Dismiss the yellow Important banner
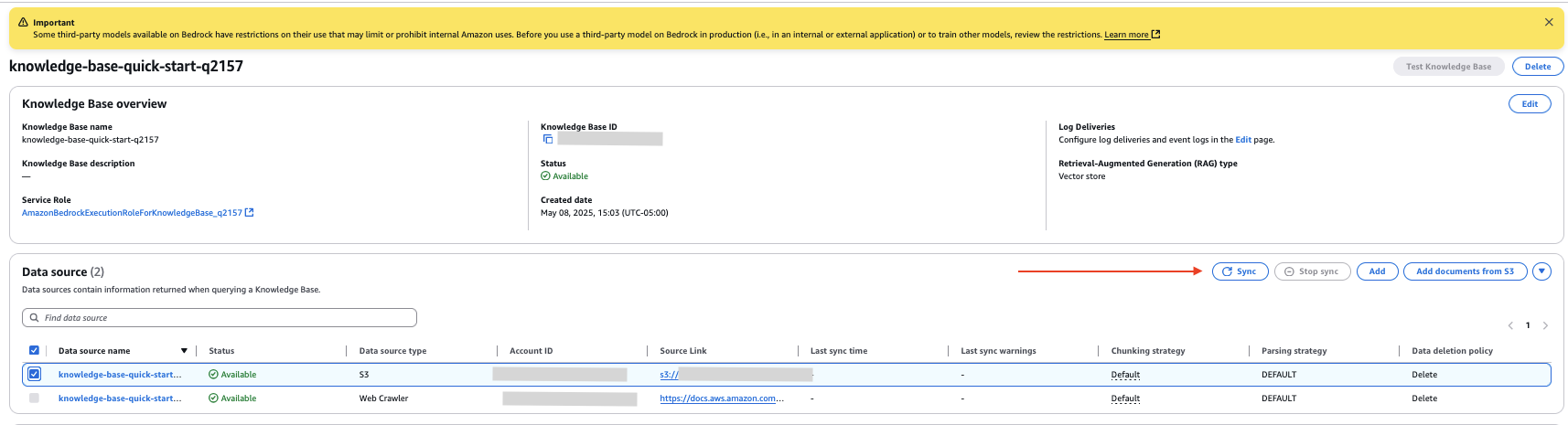The height and width of the screenshot is (425, 1568). 1549,22
